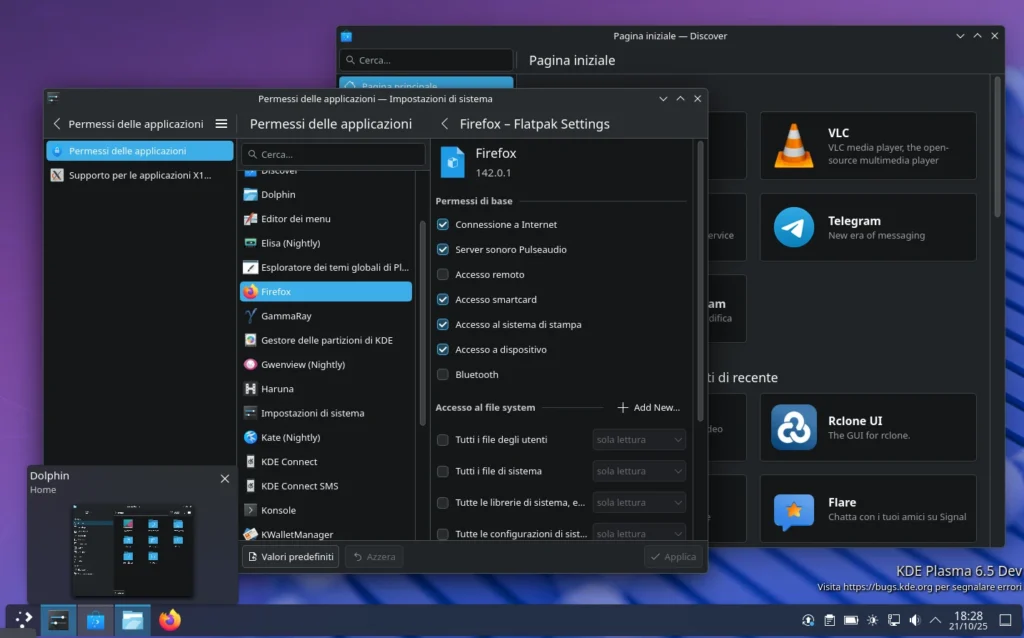Open the sola lettura dropdown for system files
Screen dimensions: 1024x638
click(638, 471)
